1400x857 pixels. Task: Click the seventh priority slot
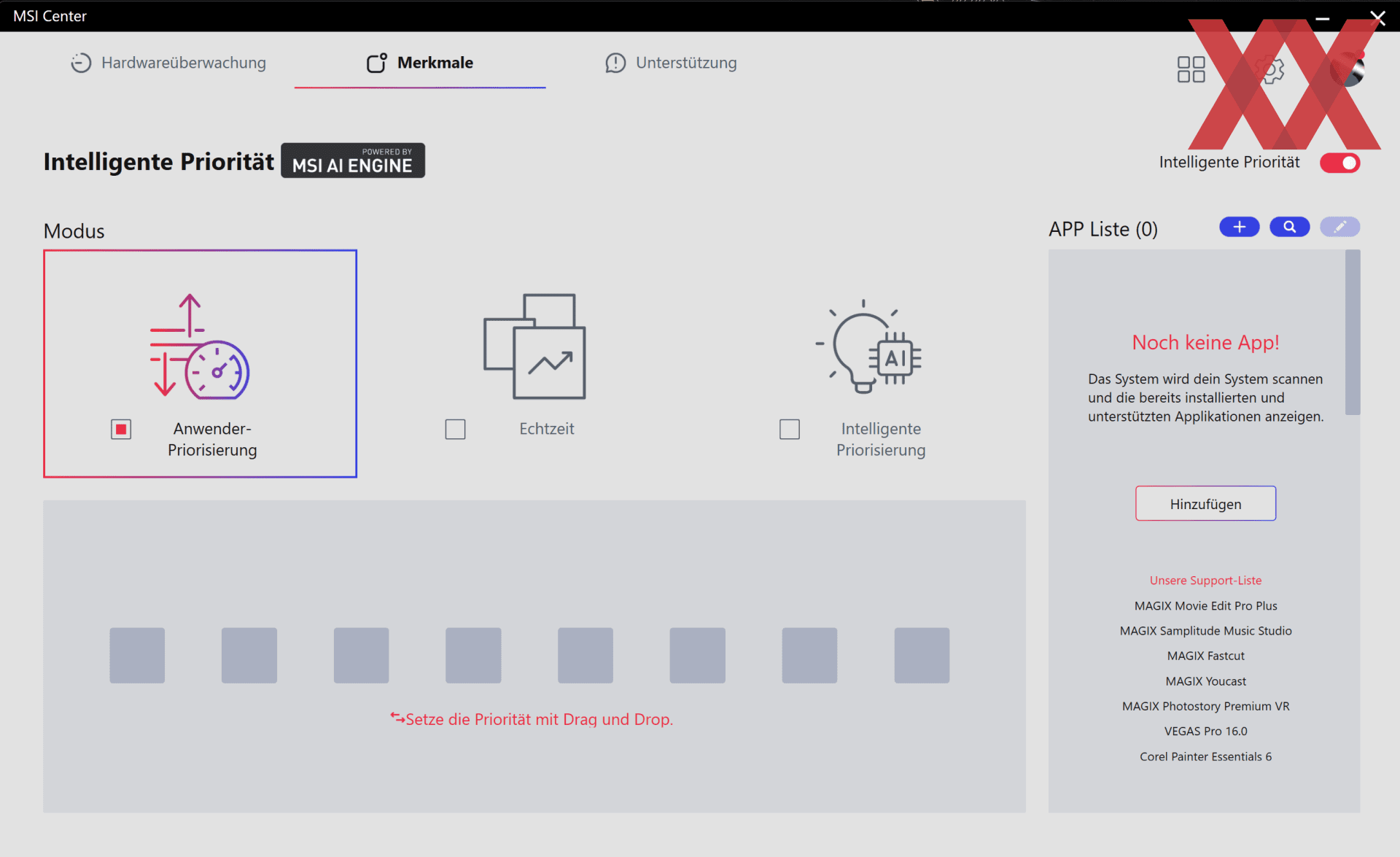(x=809, y=655)
